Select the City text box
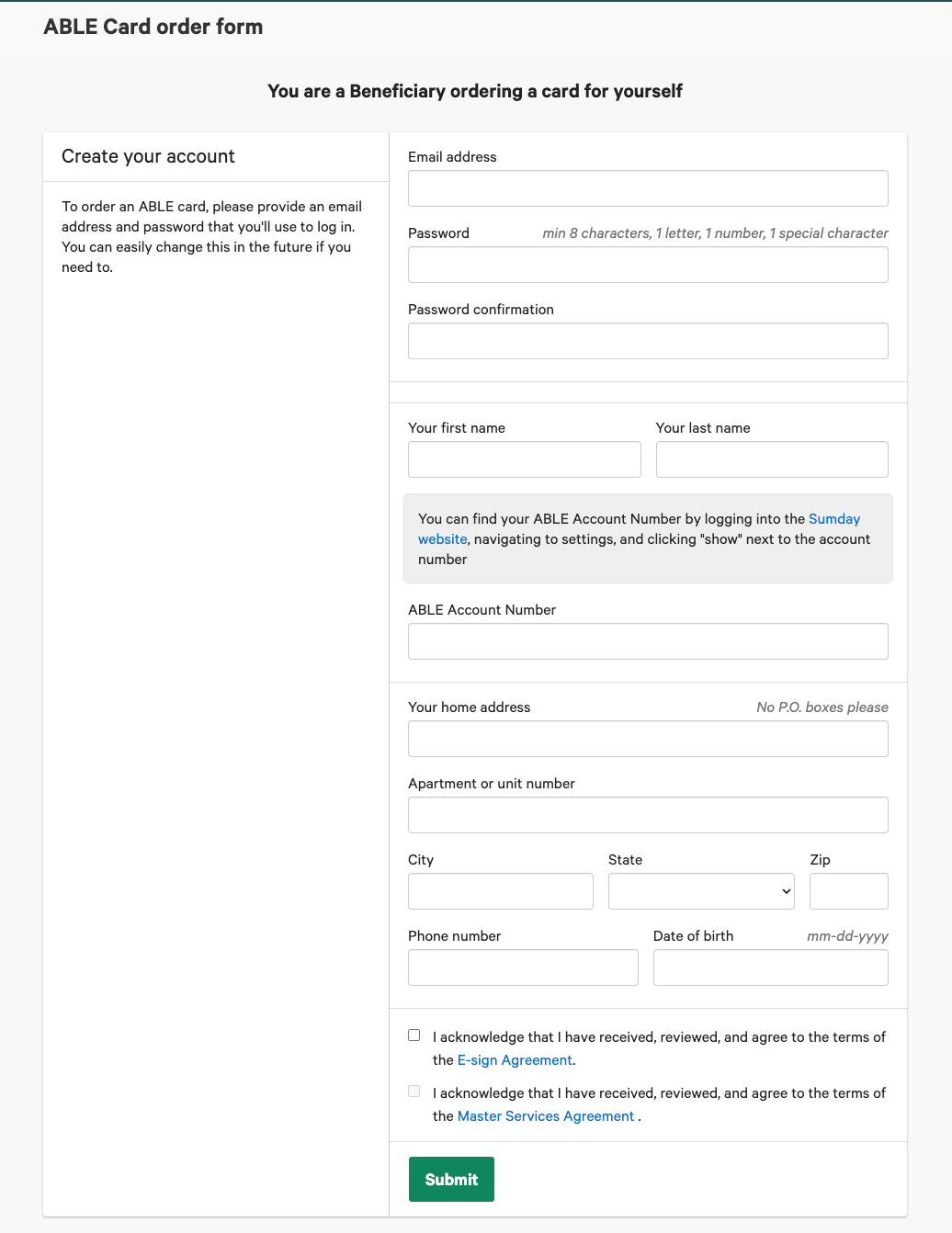This screenshot has width=952, height=1233. (501, 891)
